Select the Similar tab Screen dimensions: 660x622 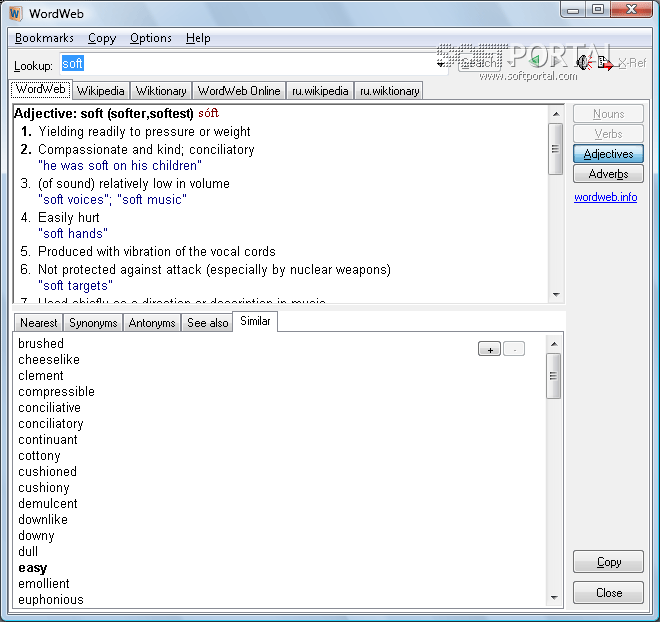coord(255,321)
